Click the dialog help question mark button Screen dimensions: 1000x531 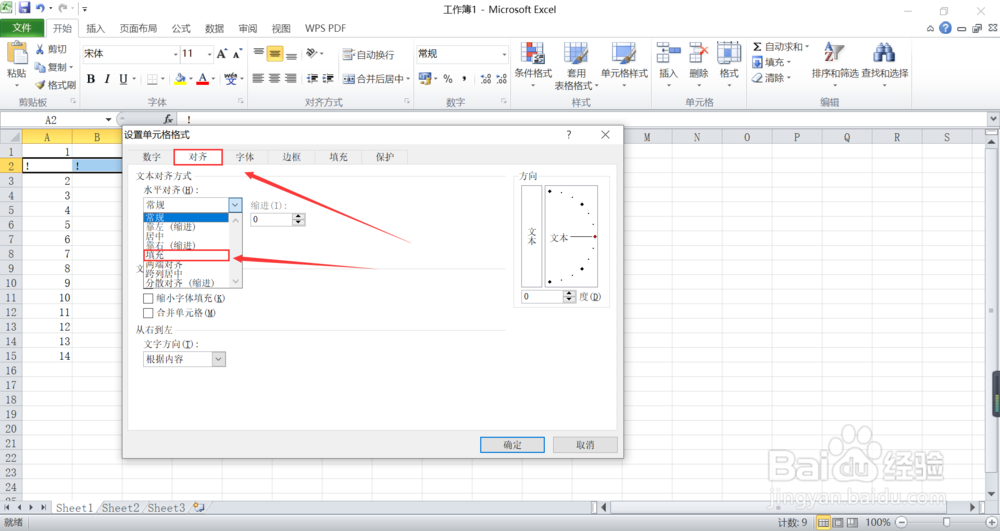(568, 135)
